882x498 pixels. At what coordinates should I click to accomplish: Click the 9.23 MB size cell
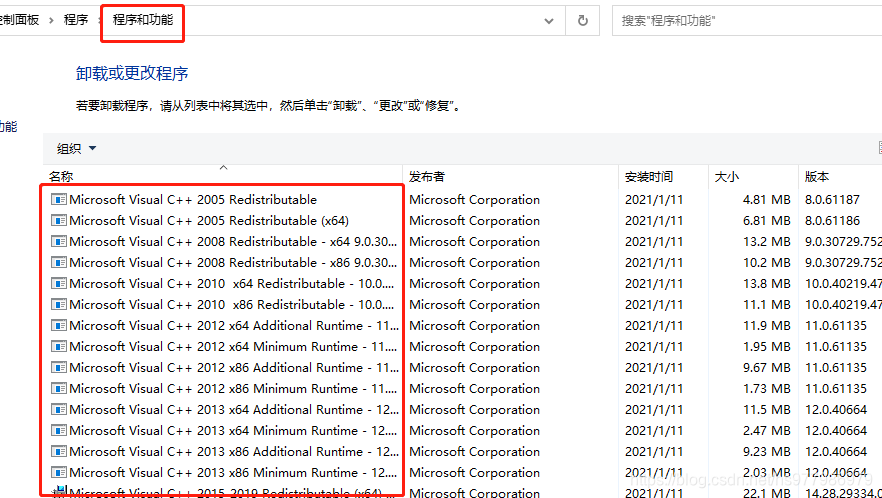[767, 451]
